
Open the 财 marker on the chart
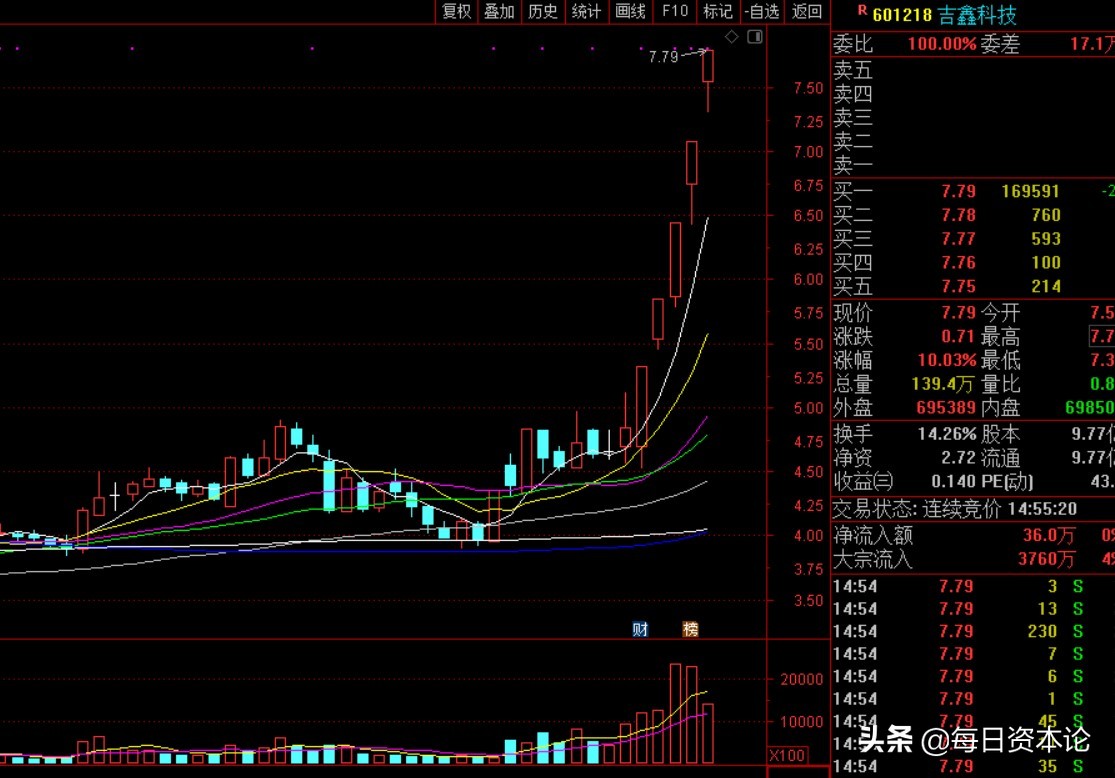(640, 629)
